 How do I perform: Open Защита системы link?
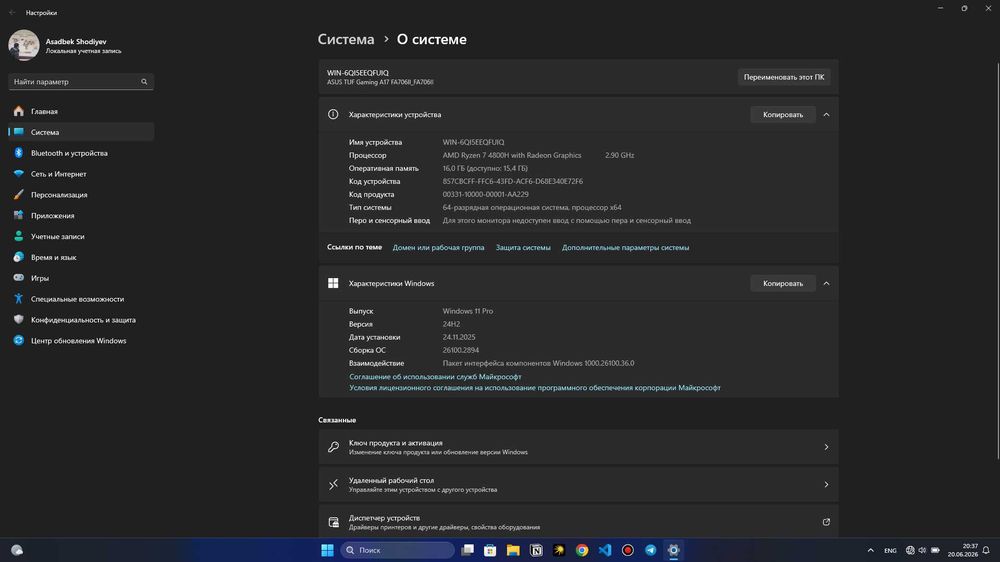click(523, 248)
